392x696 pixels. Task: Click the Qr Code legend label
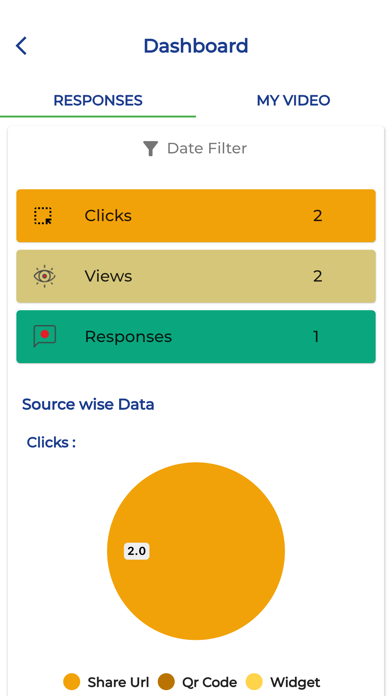(210, 682)
